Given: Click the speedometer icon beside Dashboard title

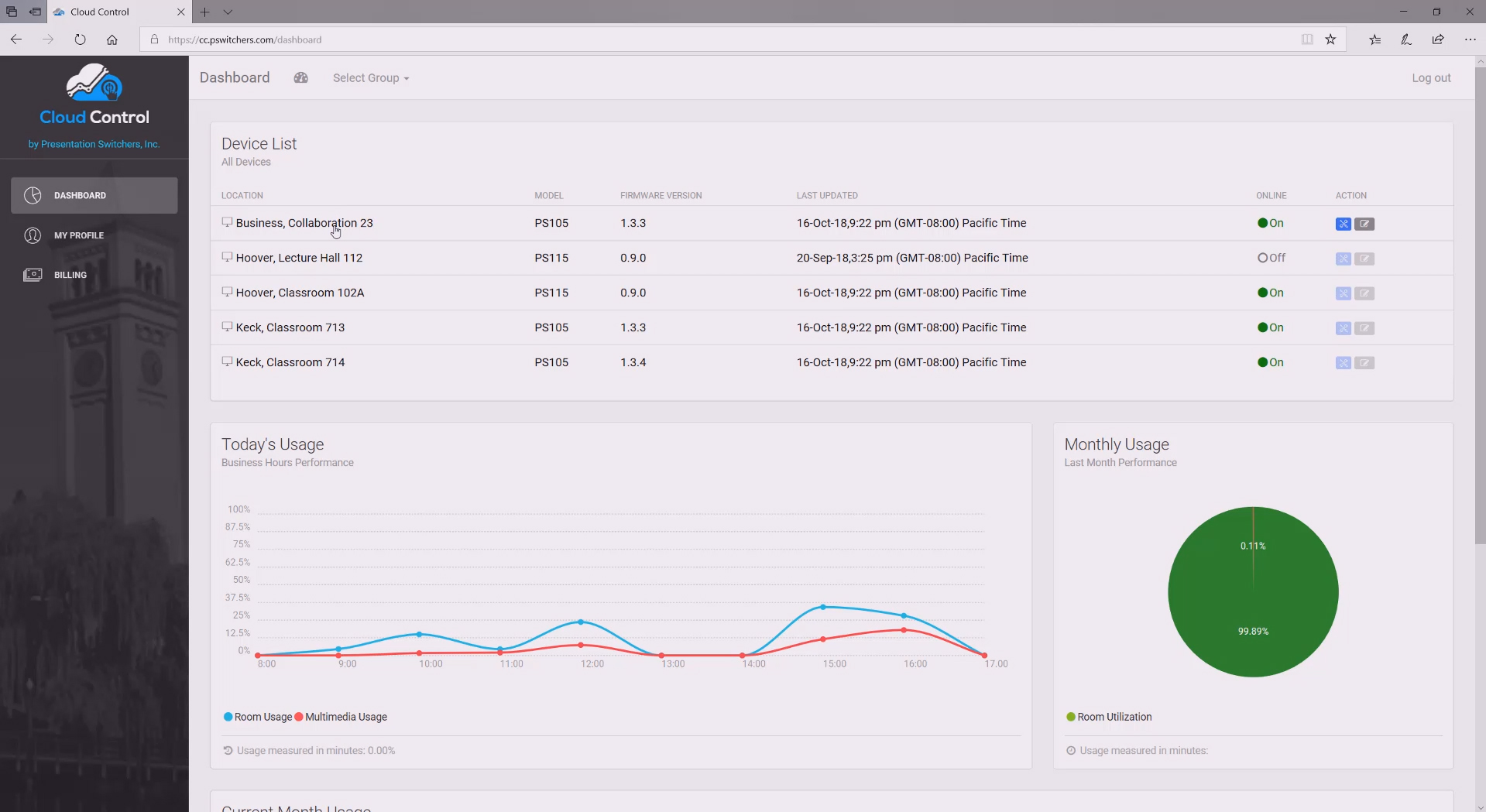Looking at the screenshot, I should (301, 77).
